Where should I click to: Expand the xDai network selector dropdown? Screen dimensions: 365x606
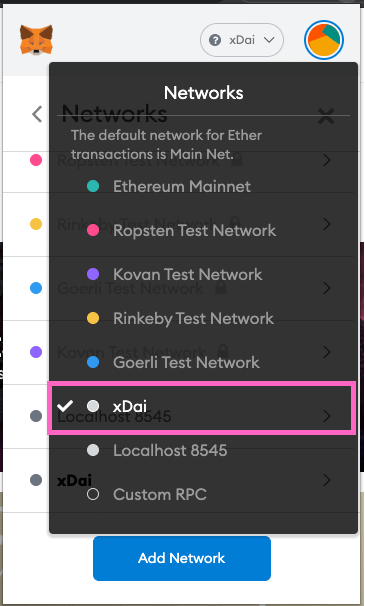tap(242, 40)
